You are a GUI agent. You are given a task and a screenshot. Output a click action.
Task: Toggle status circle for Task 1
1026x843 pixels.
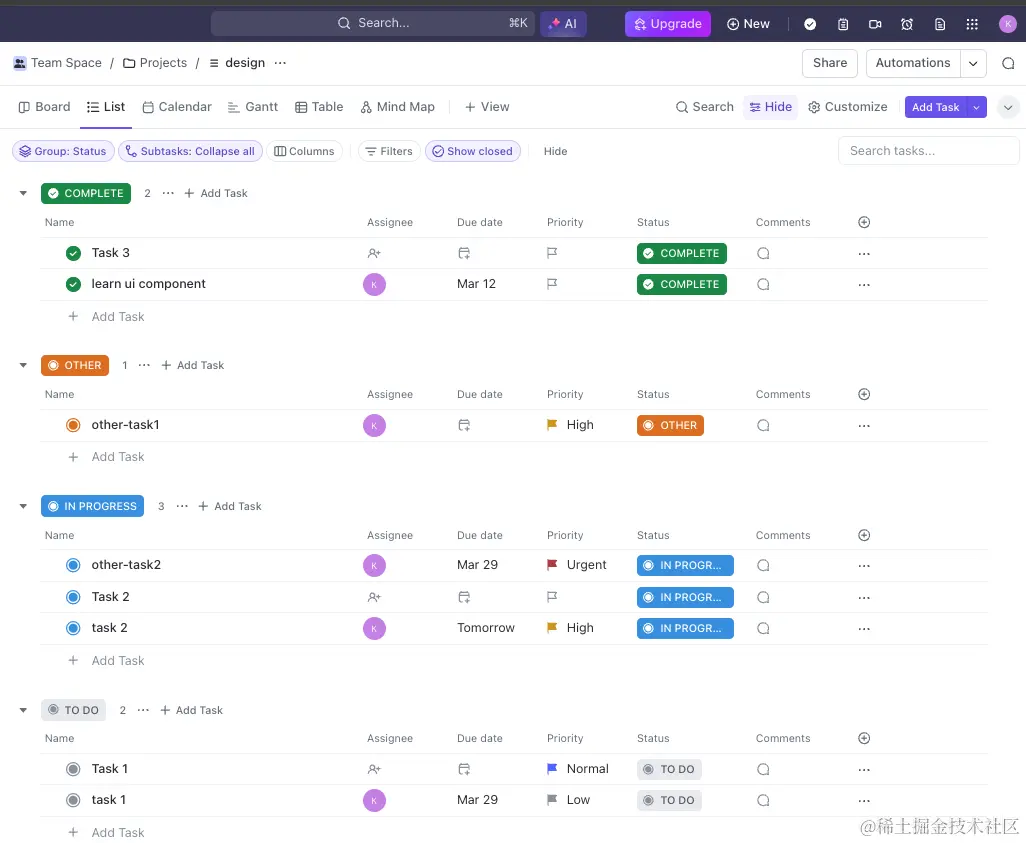pyautogui.click(x=73, y=769)
